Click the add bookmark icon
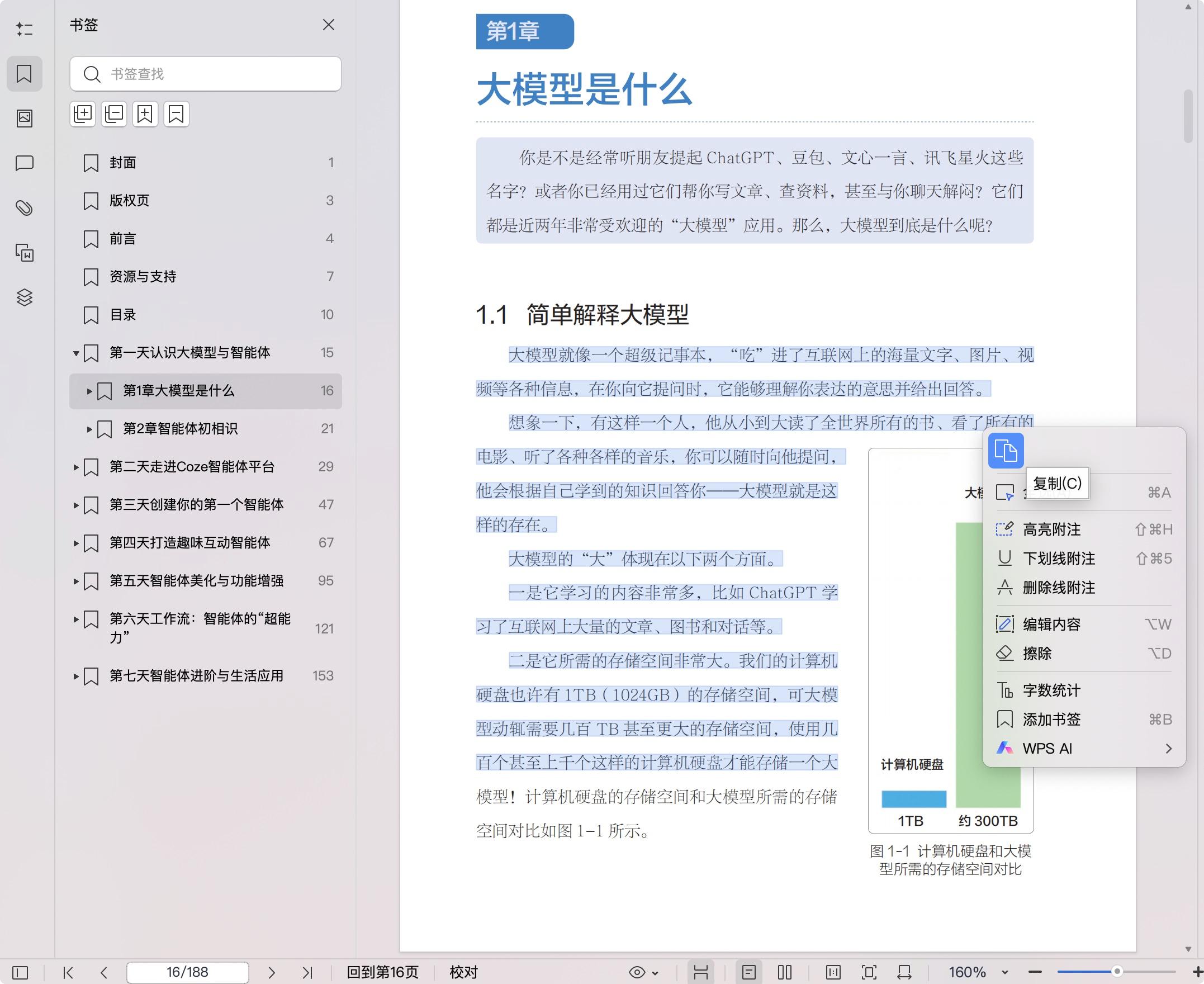Screen dimensions: 1204x984 pyautogui.click(x=145, y=115)
